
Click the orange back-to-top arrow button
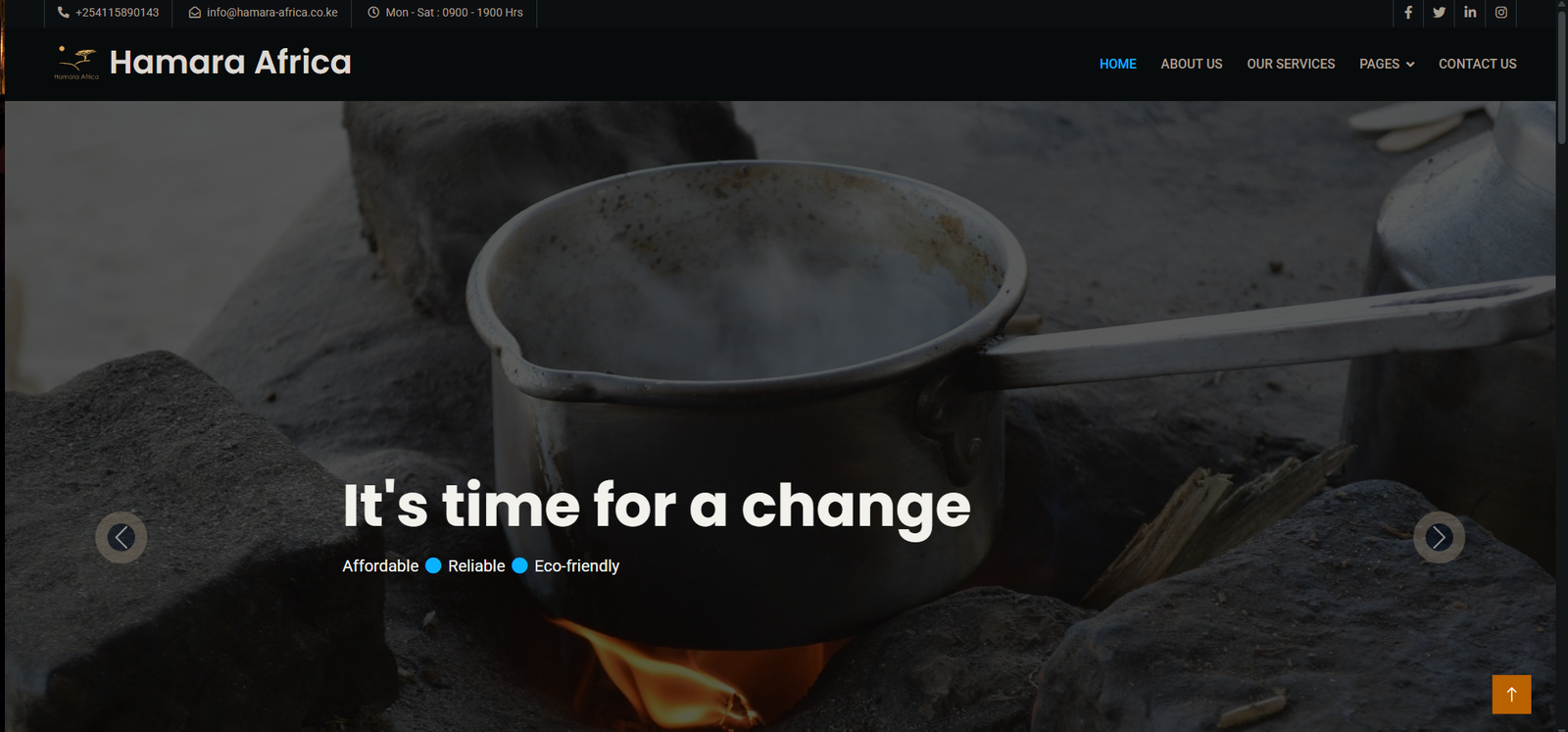pyautogui.click(x=1511, y=694)
